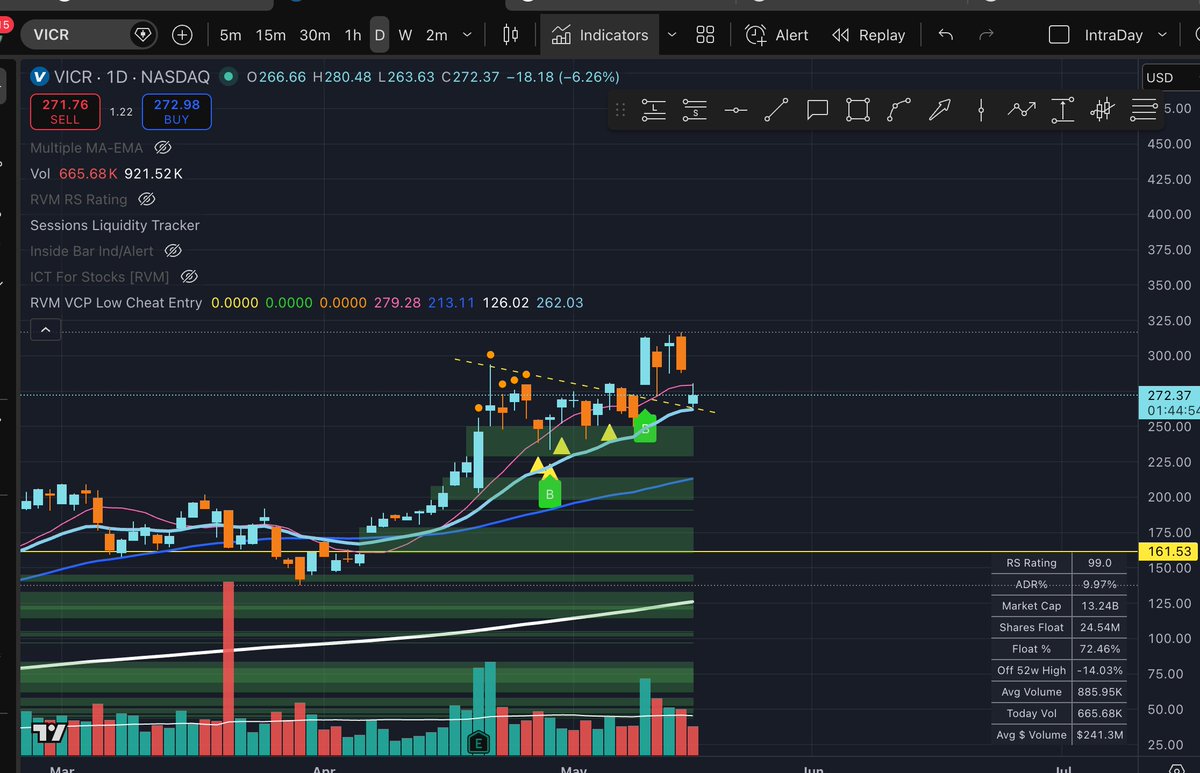1200x773 pixels.
Task: Create an Alert
Action: (777, 35)
